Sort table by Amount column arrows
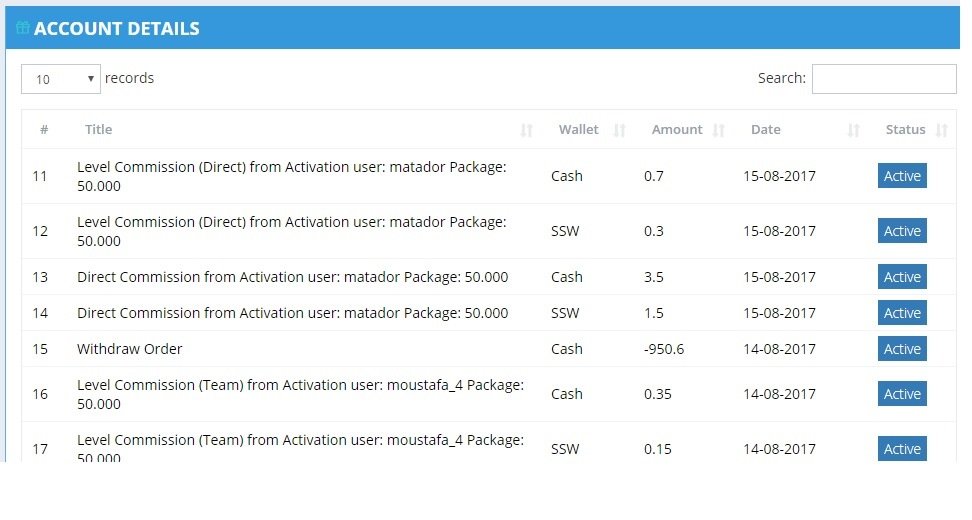This screenshot has height=520, width=972. coord(718,130)
